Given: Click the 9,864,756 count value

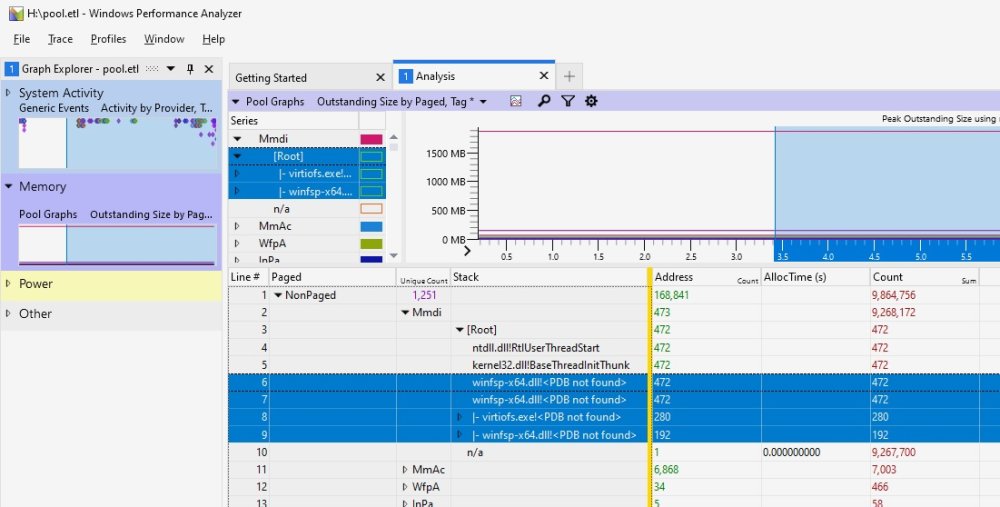Looking at the screenshot, I should pyautogui.click(x=893, y=295).
